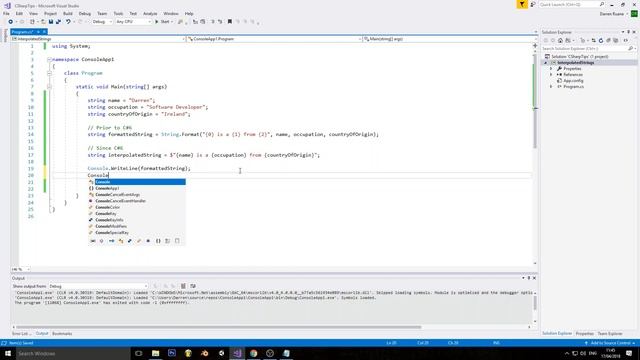The height and width of the screenshot is (360, 640).
Task: Open the Show output from Debug dropdown
Action: click(x=98, y=286)
